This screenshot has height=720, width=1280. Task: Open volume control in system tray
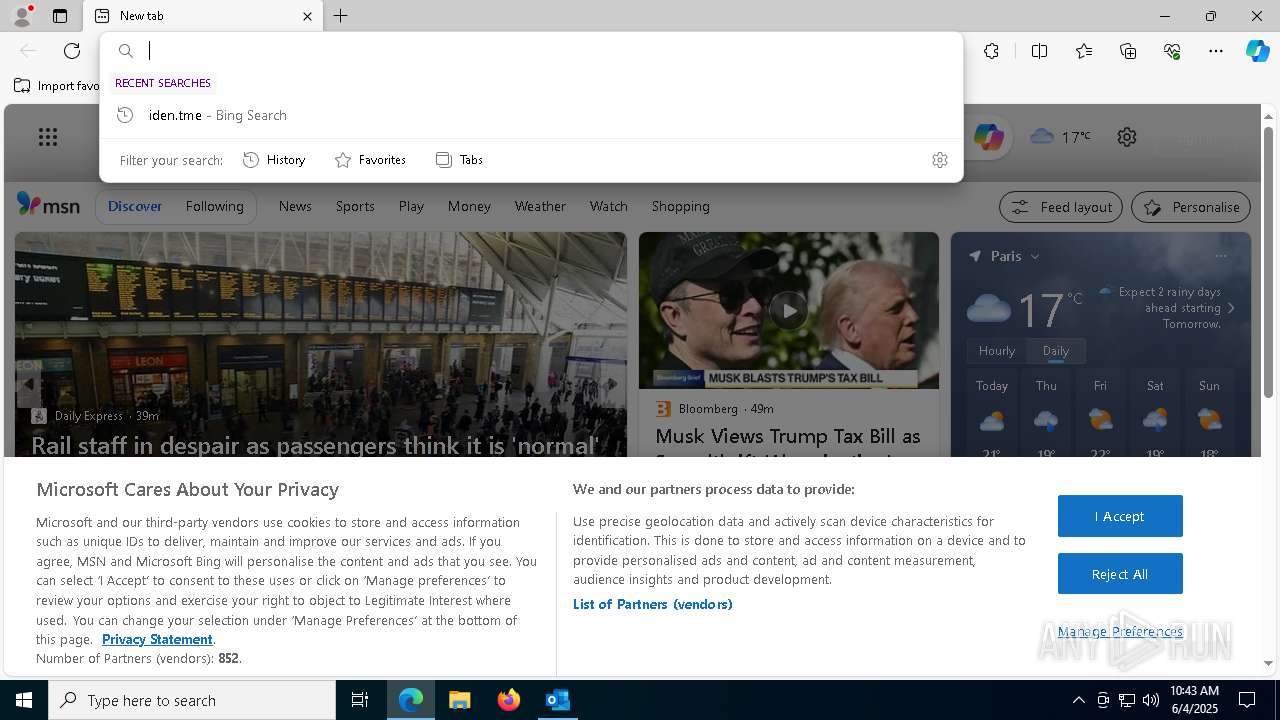pos(1151,700)
